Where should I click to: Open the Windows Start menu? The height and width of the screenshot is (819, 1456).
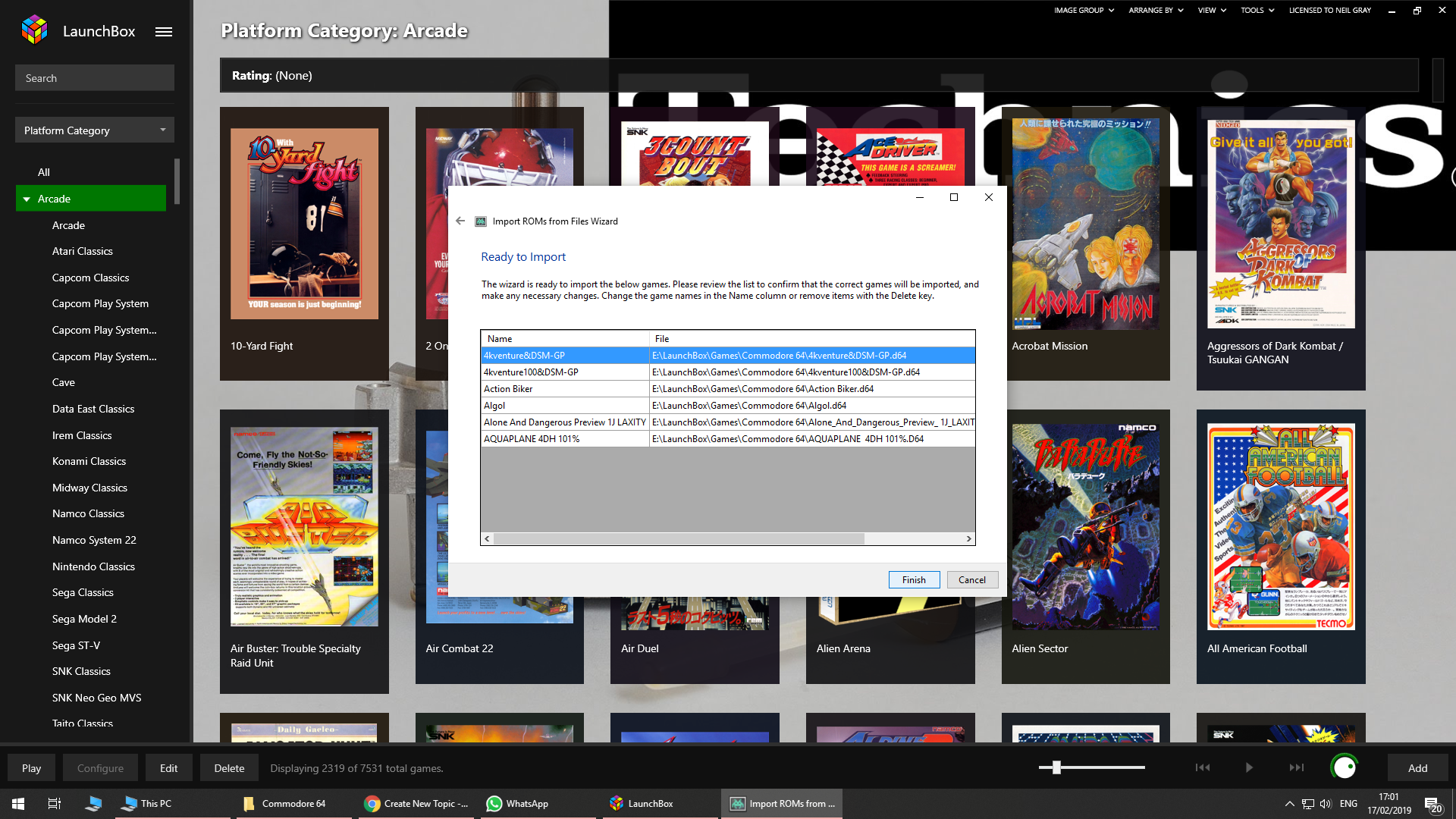[18, 804]
